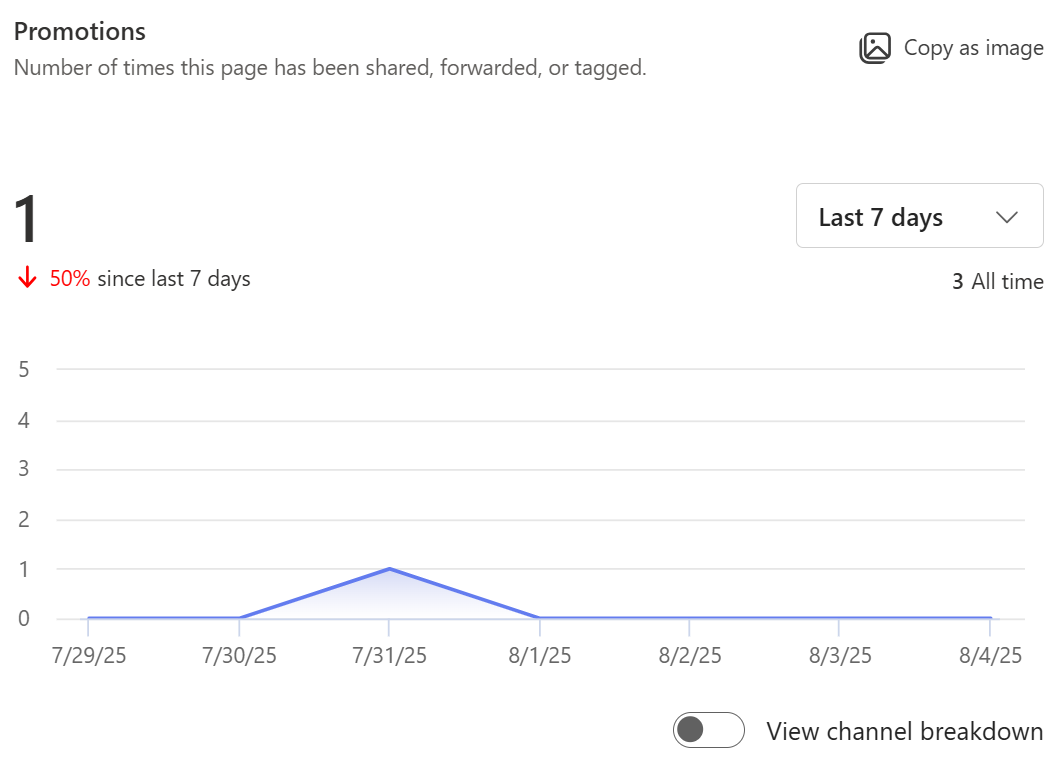Click the Copy as image text
The width and height of the screenshot is (1056, 778).
click(973, 47)
